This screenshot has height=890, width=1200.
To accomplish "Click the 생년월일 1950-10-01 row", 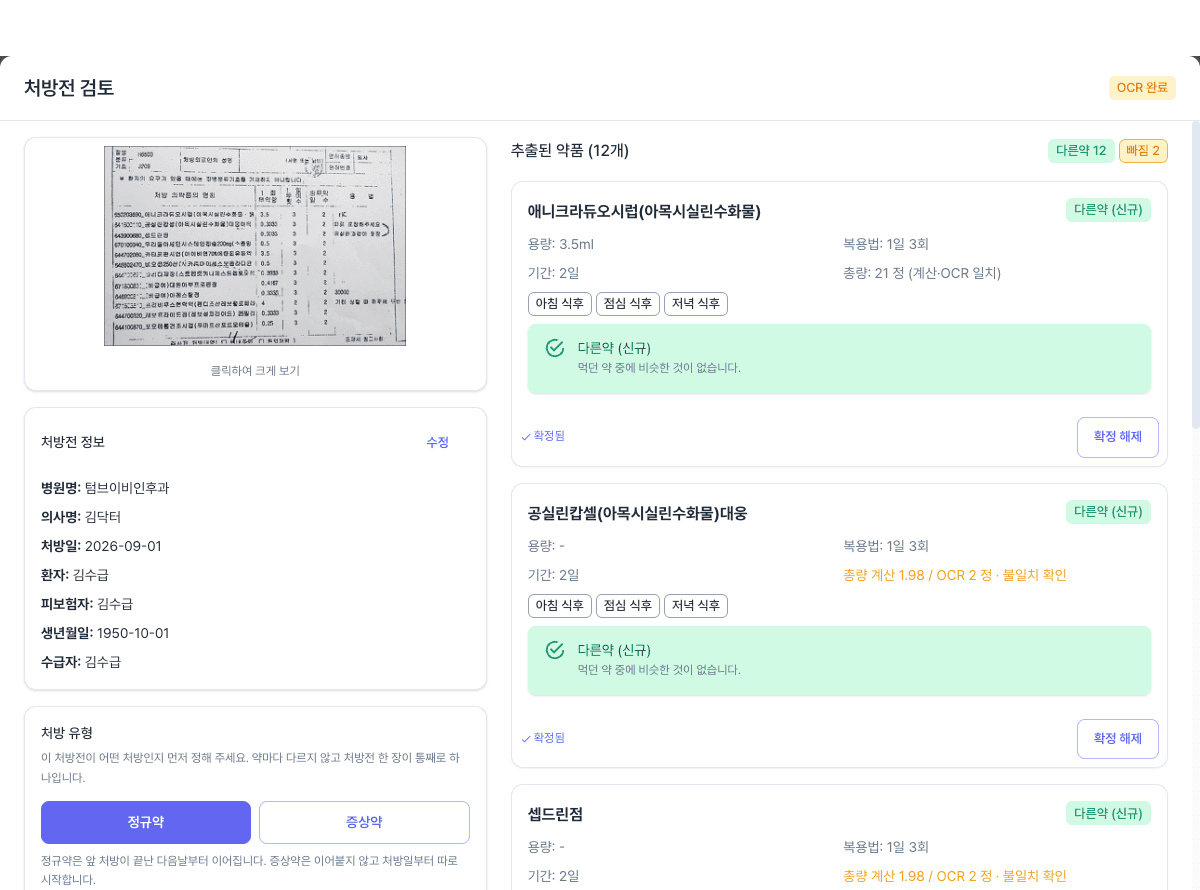I will point(105,633).
